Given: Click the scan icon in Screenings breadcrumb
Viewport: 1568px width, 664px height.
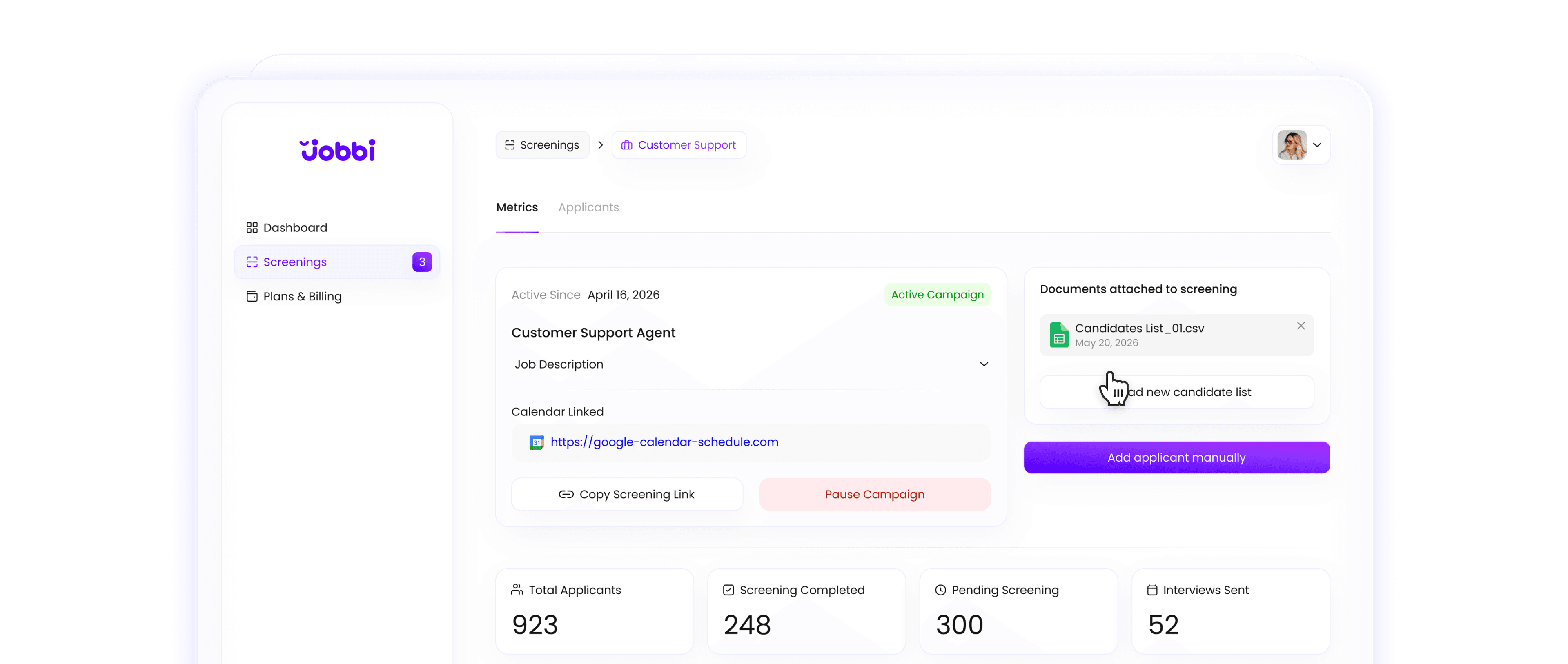Looking at the screenshot, I should click(x=510, y=145).
